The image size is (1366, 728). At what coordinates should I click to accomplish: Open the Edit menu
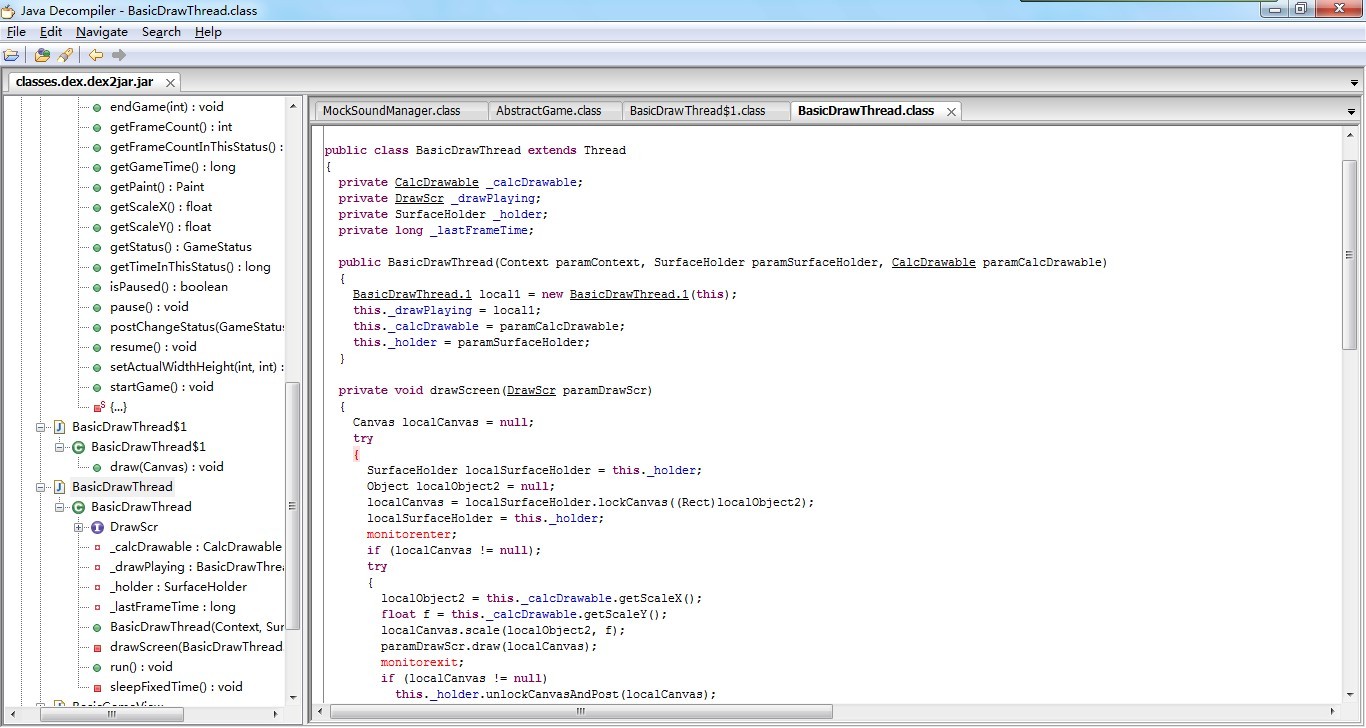pos(51,32)
